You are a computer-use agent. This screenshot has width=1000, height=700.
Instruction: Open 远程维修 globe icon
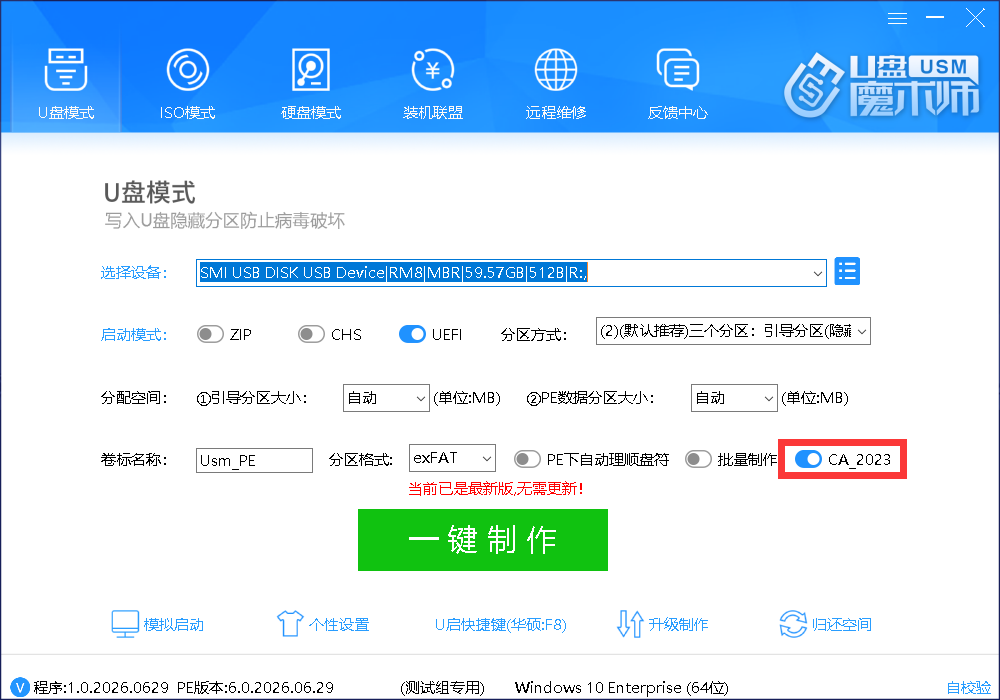pyautogui.click(x=555, y=69)
